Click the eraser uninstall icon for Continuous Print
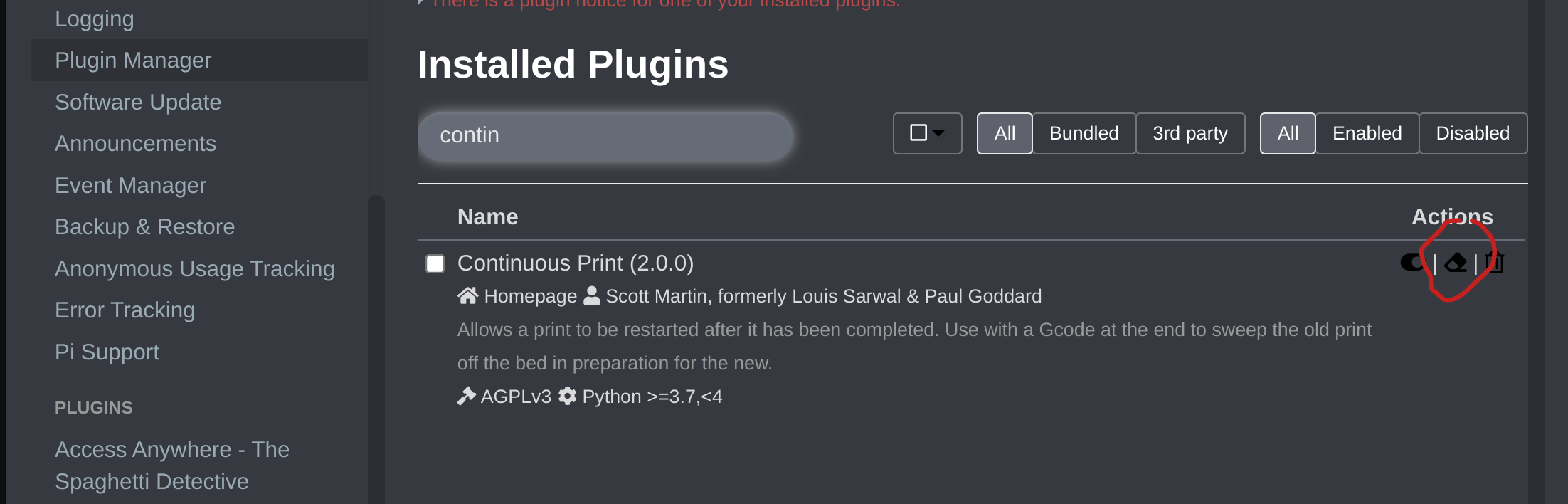 click(1454, 263)
